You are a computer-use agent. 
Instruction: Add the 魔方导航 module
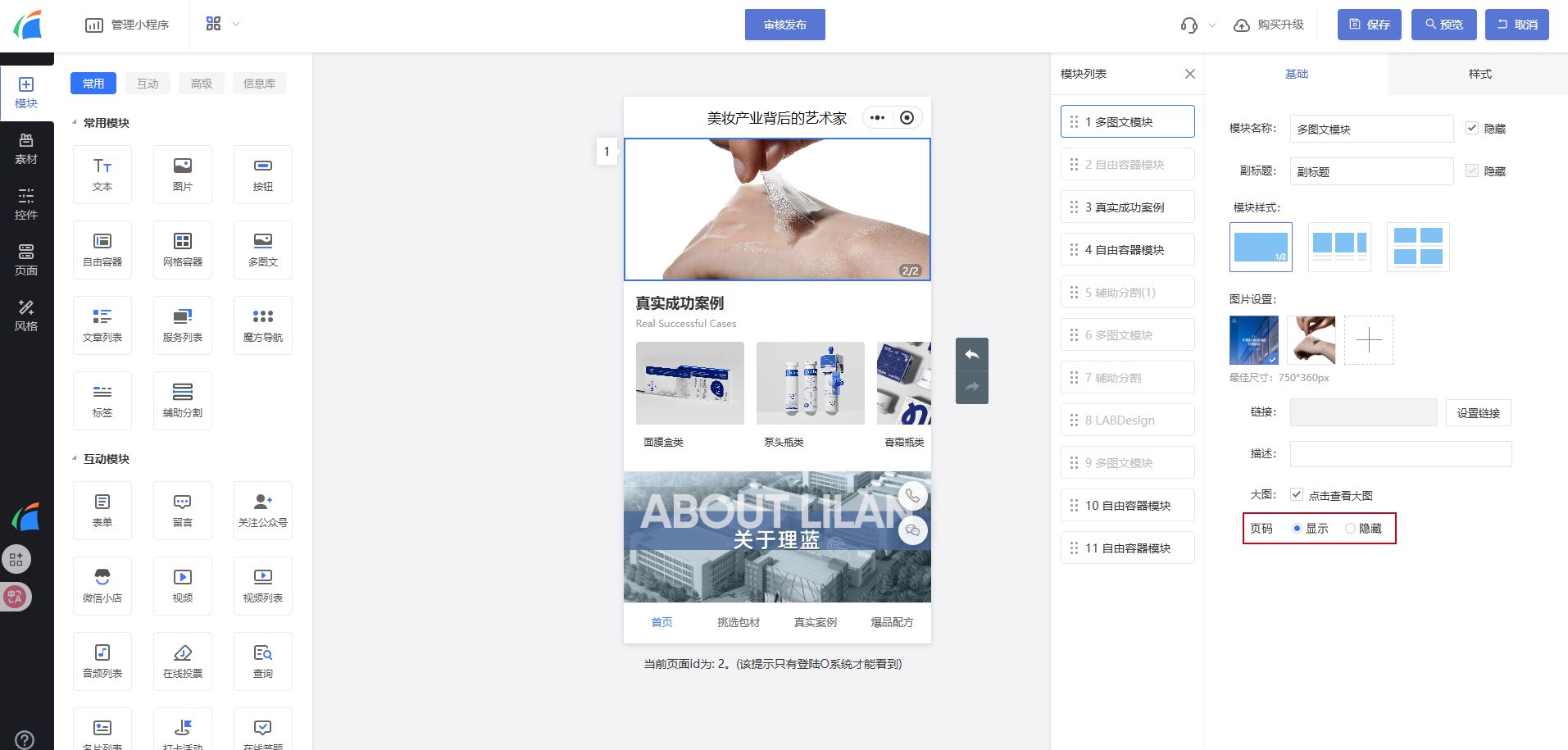[x=263, y=325]
